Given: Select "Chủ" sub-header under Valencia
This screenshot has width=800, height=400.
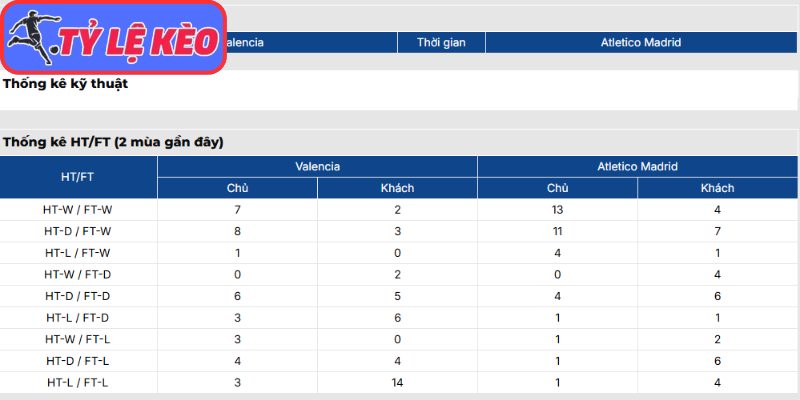Looking at the screenshot, I should (237, 188).
